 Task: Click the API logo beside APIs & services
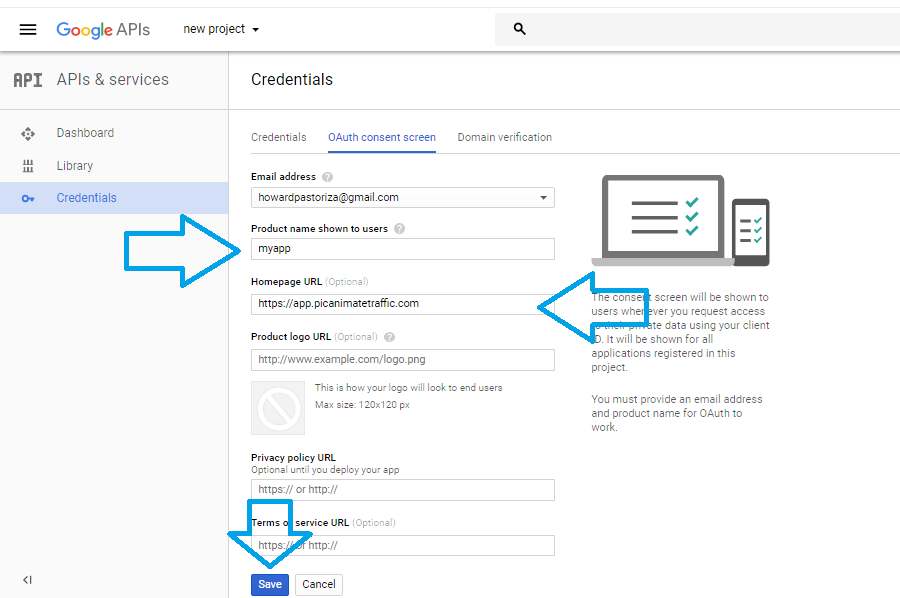28,80
